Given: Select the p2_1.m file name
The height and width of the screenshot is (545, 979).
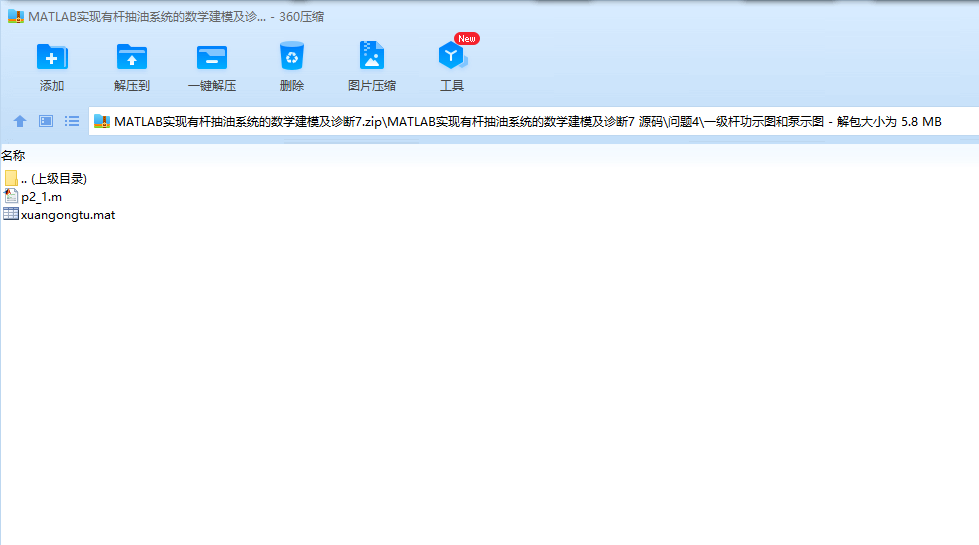Looking at the screenshot, I should point(41,197).
